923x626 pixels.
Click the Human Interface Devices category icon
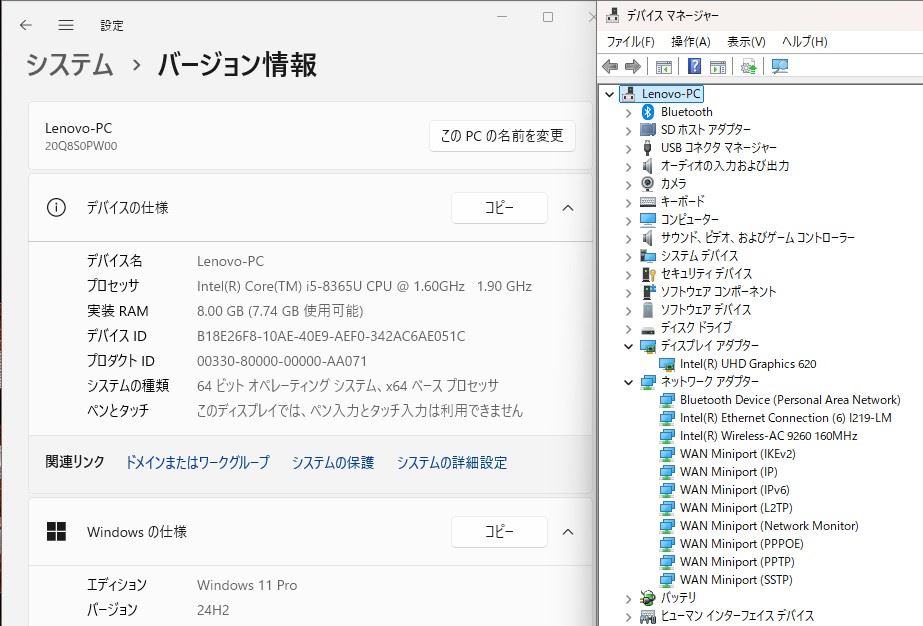tap(648, 617)
